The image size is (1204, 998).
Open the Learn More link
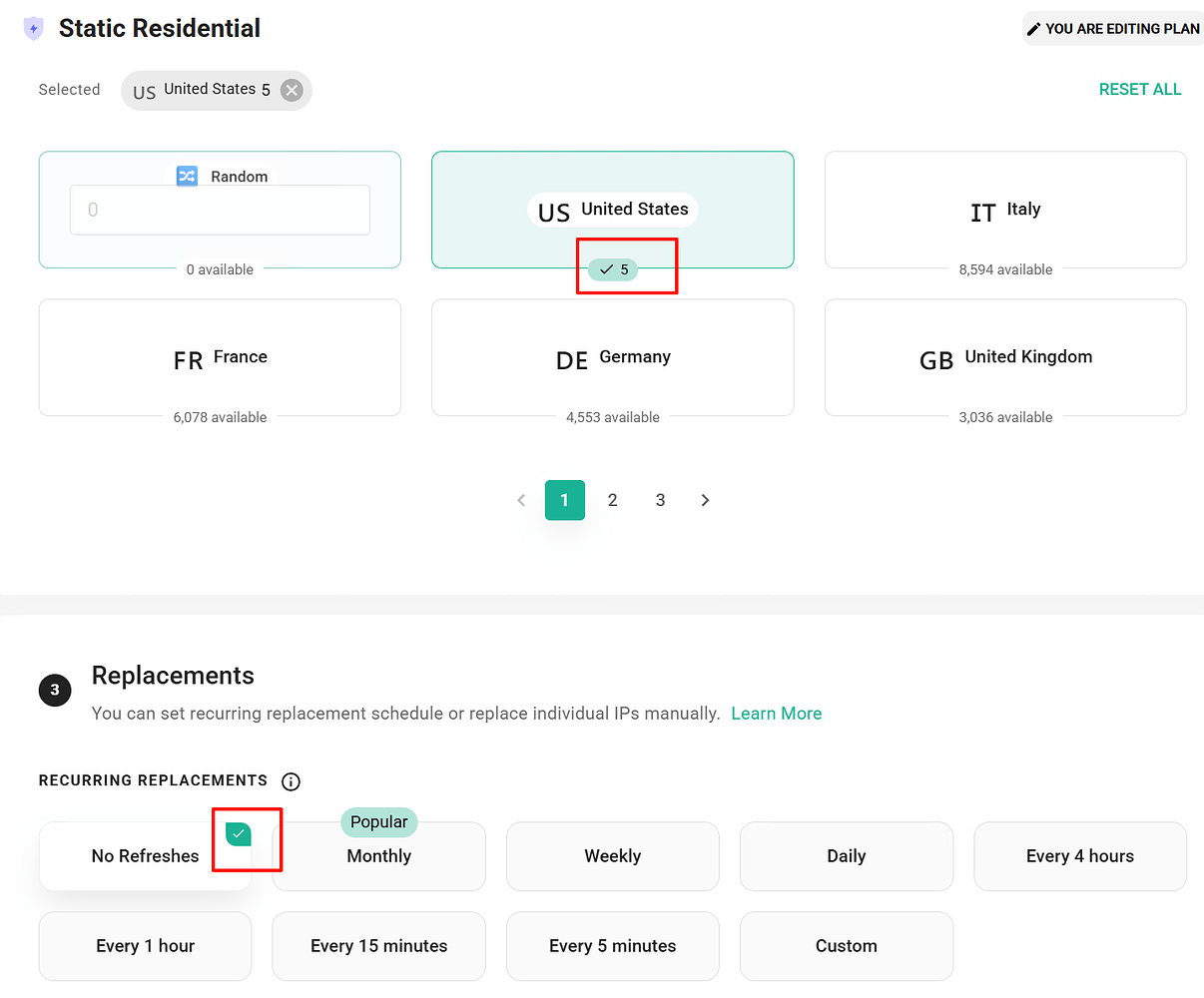(x=776, y=714)
